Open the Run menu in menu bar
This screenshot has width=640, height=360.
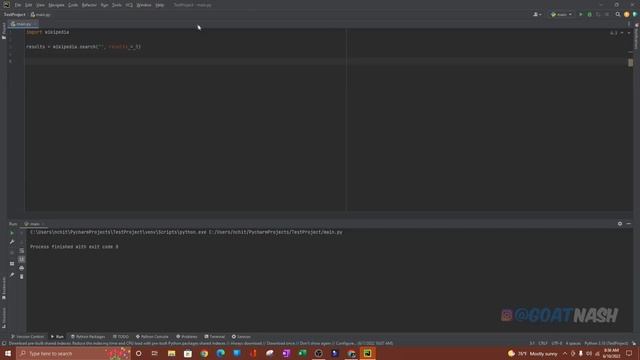point(104,5)
